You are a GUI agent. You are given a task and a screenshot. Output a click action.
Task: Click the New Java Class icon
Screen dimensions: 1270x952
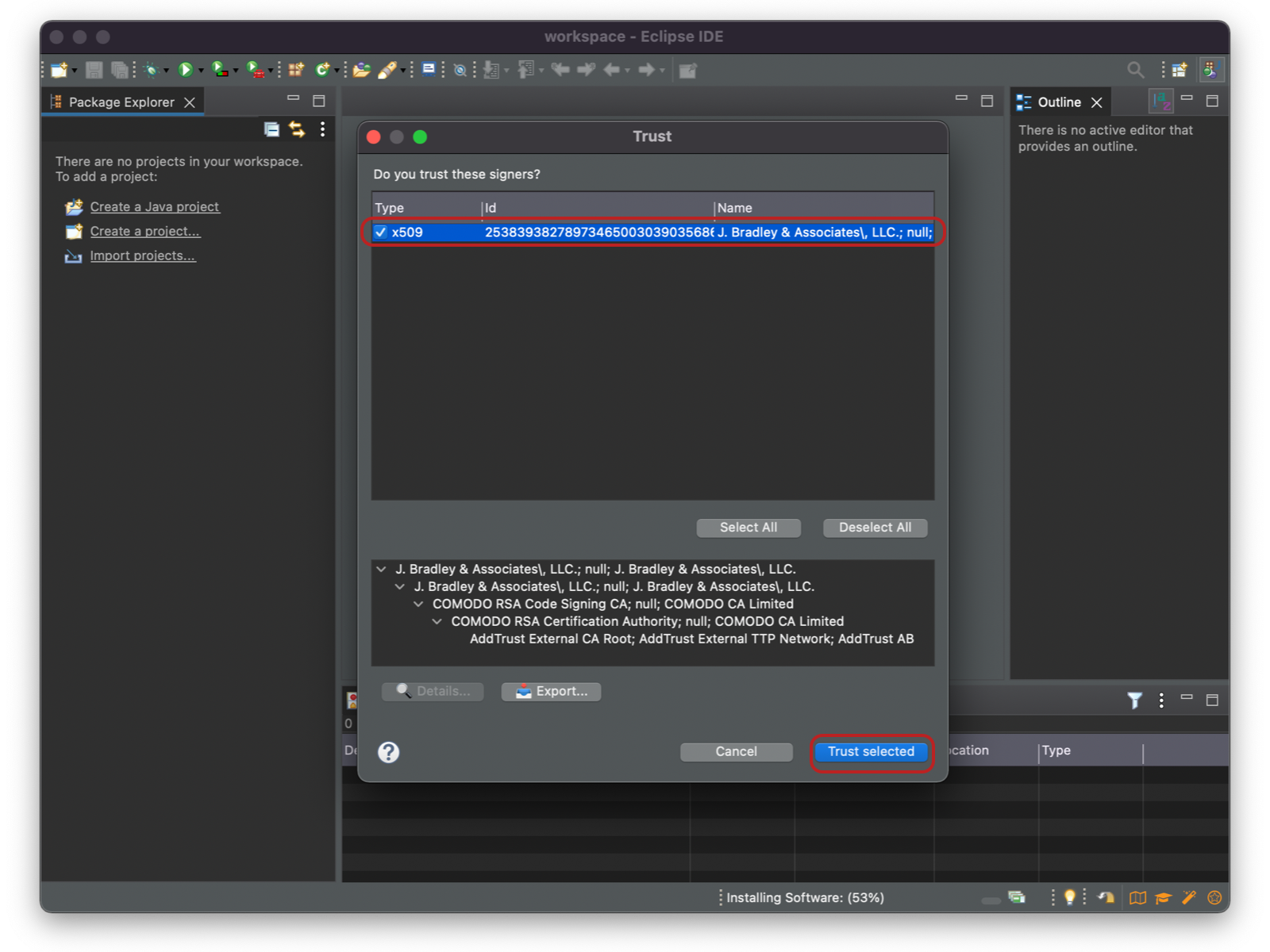pos(322,70)
